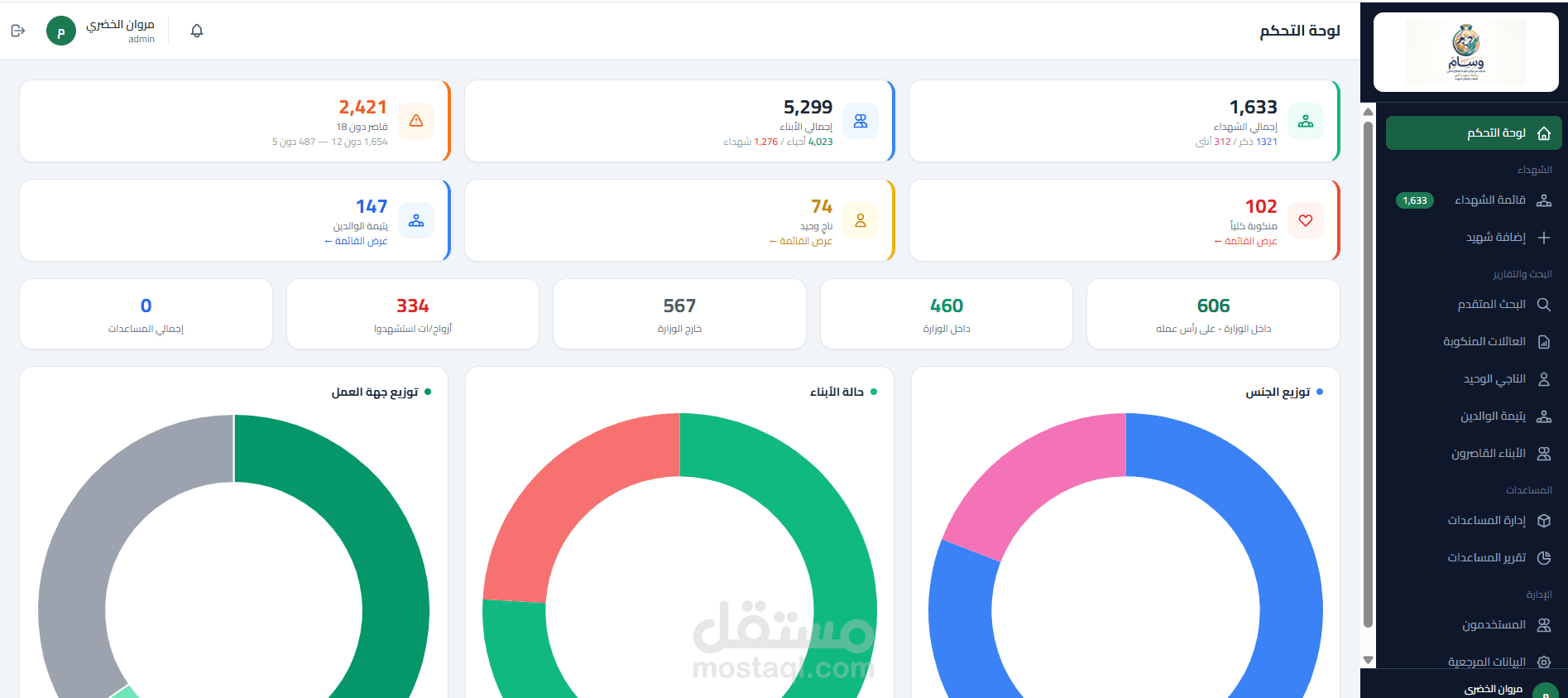Click مروان الخضري name in the sidebar

[x=1494, y=689]
